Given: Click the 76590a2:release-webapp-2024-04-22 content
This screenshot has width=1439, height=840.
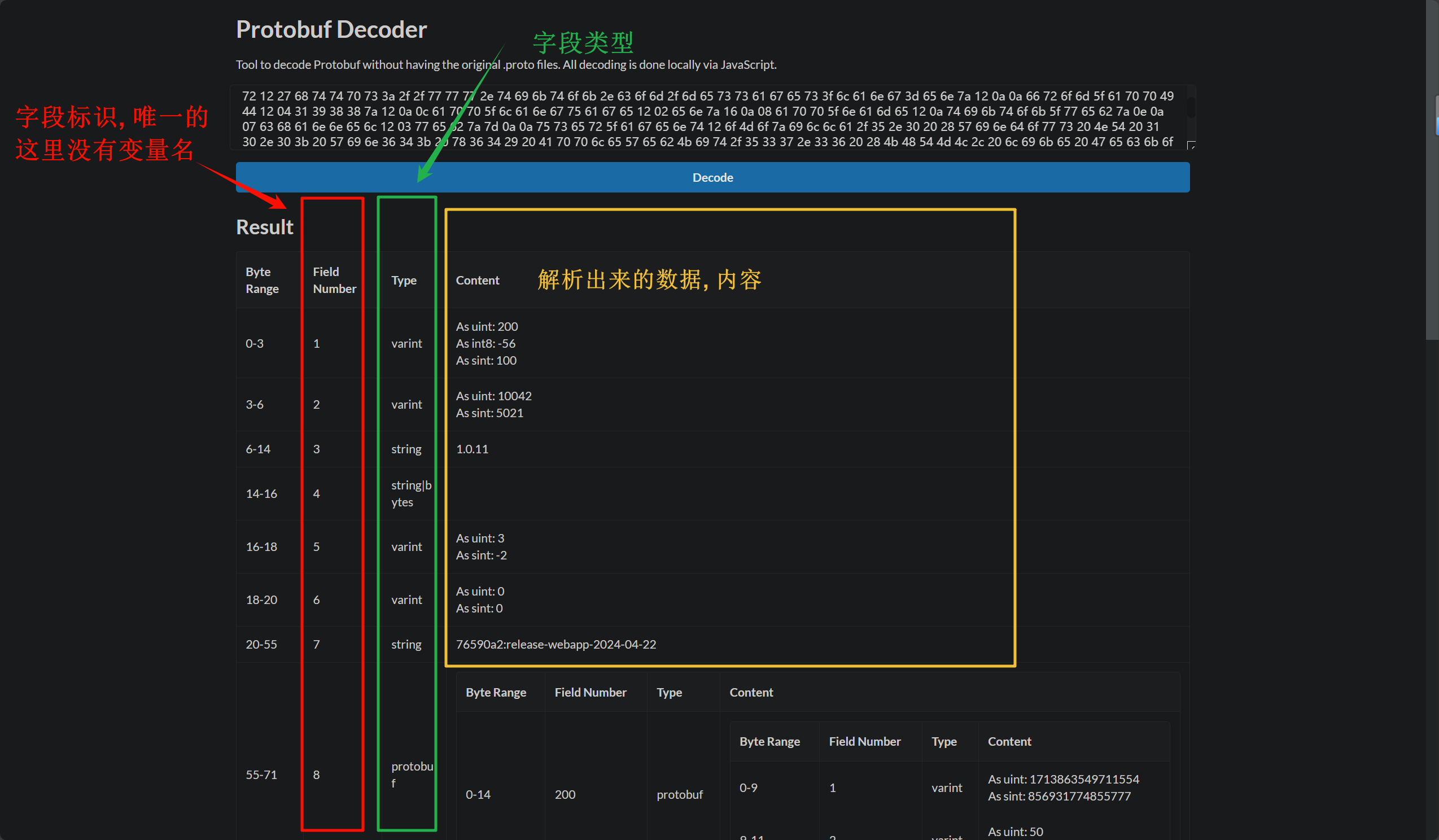Looking at the screenshot, I should (556, 644).
